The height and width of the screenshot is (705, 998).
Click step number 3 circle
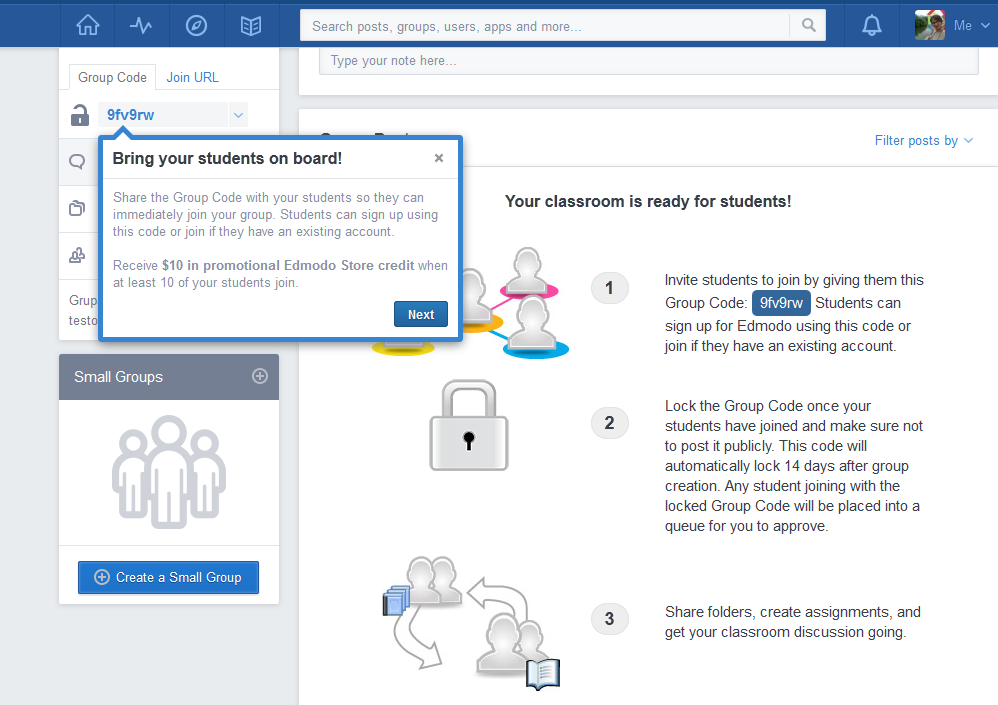point(610,618)
